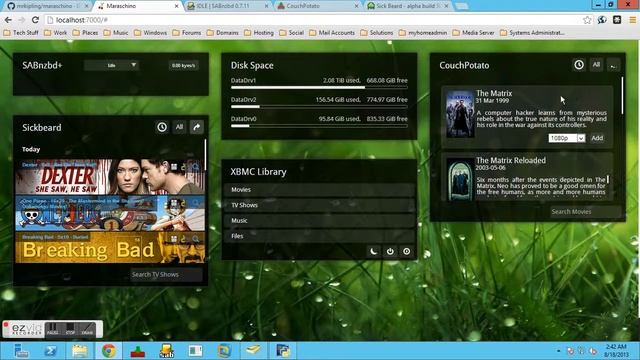This screenshot has height=360, width=640.
Task: Click Breaking Bad banner grid icon
Action: coord(174,239)
